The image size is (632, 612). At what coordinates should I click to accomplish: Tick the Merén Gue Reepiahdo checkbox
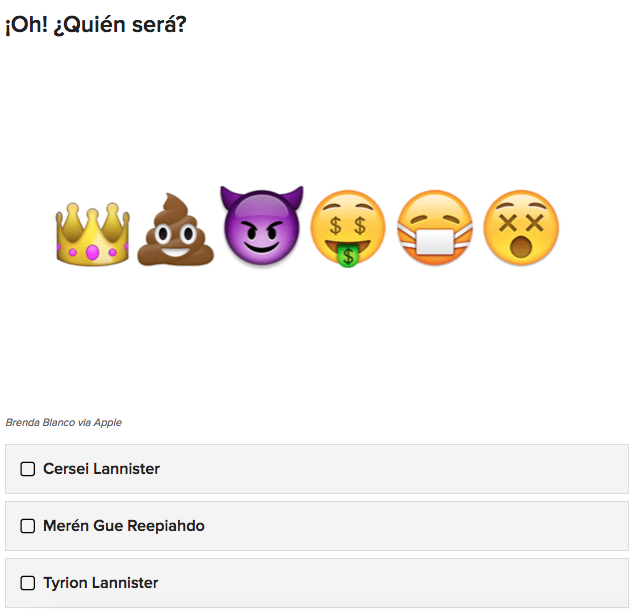click(x=28, y=526)
